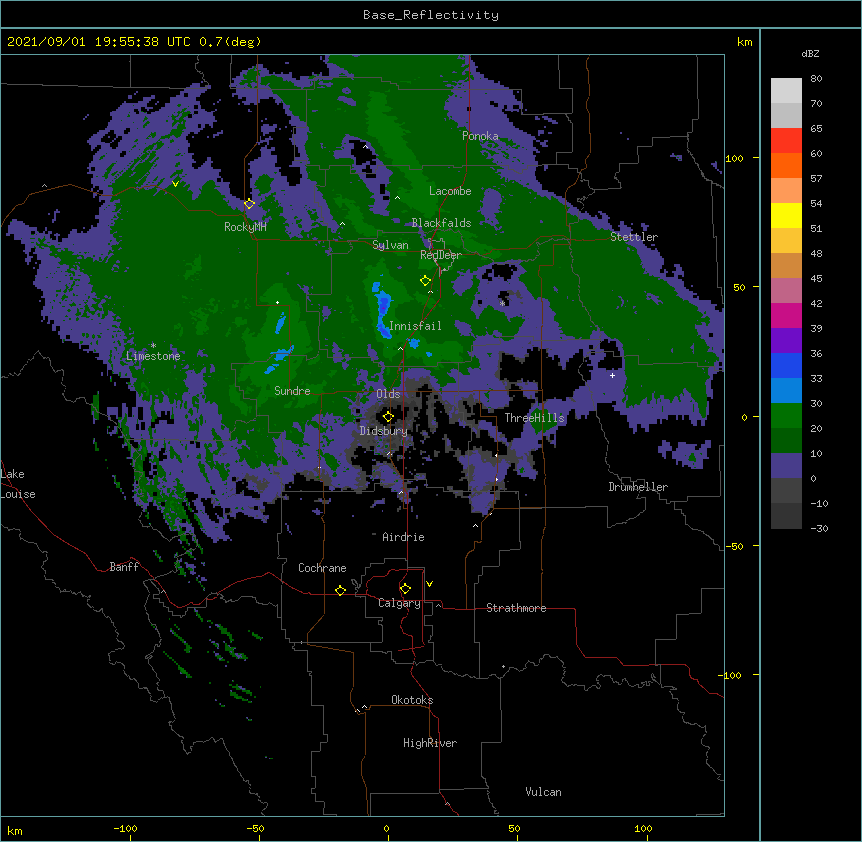Click the yellow marker below Cochrane
Image resolution: width=862 pixels, height=842 pixels.
[340, 590]
